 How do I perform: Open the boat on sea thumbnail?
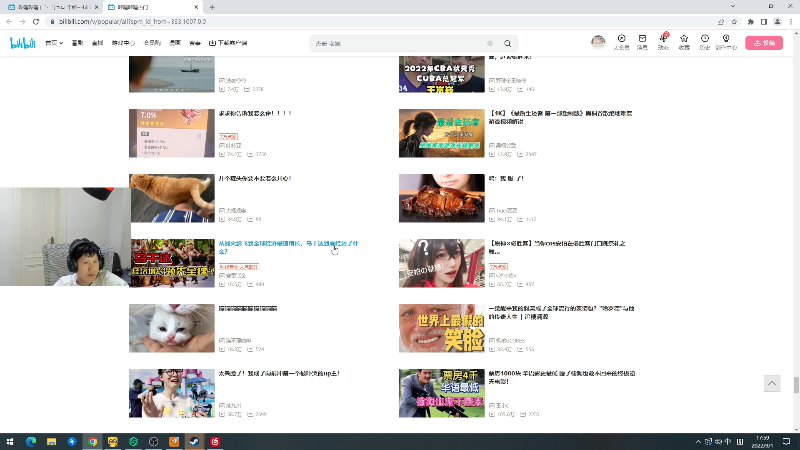tap(172, 74)
